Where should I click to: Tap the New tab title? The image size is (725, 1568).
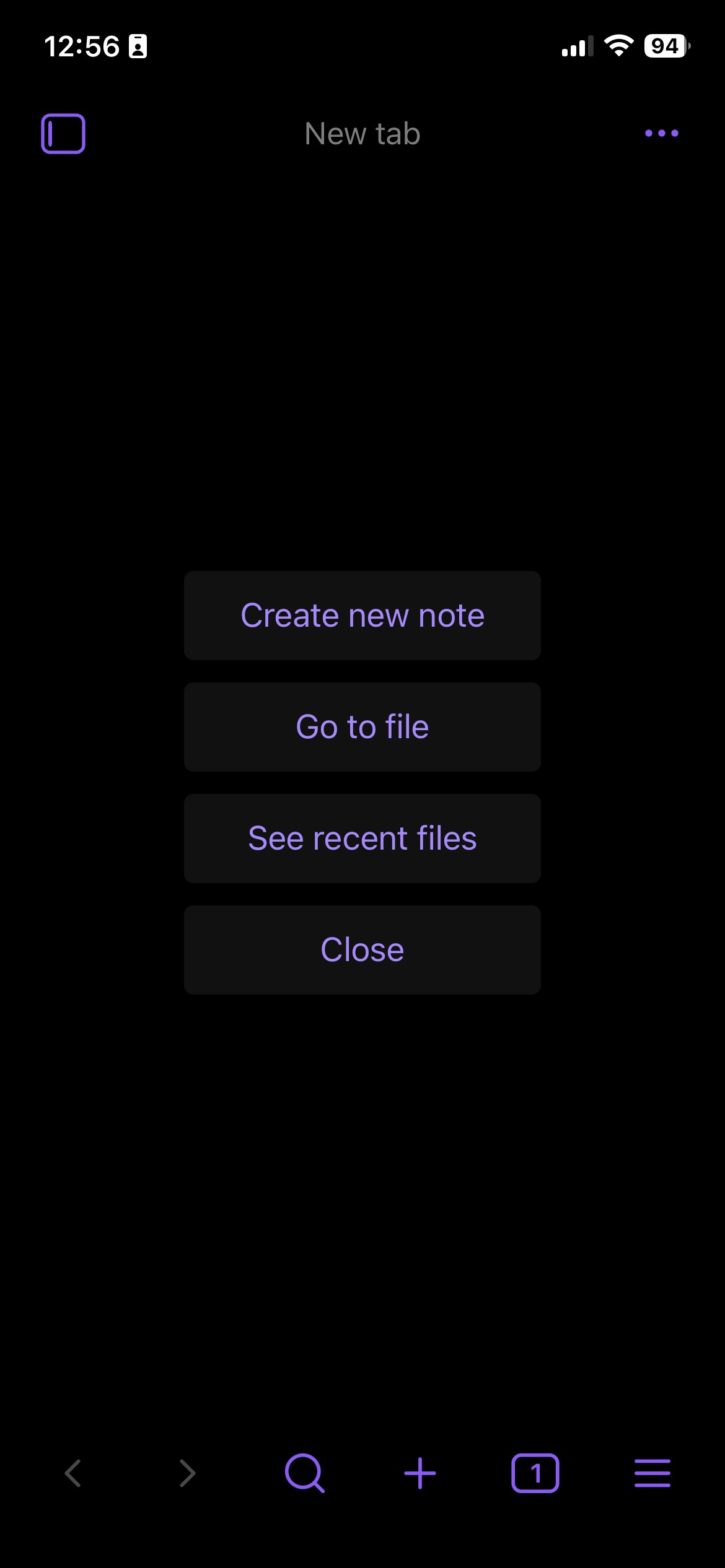(362, 134)
